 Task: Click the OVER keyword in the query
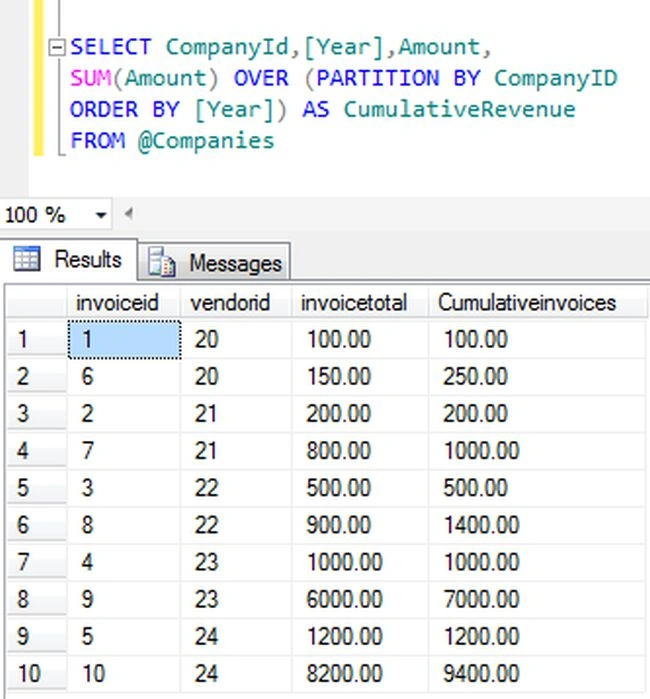262,78
